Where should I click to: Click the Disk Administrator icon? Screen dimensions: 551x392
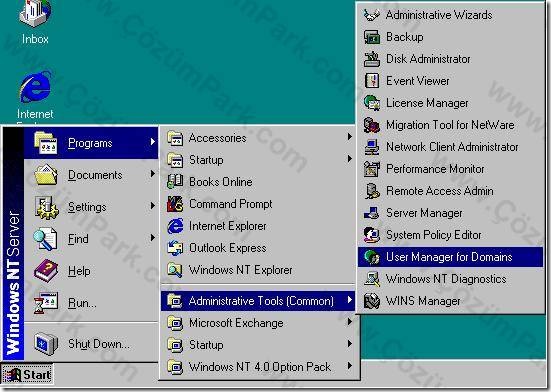pos(371,59)
